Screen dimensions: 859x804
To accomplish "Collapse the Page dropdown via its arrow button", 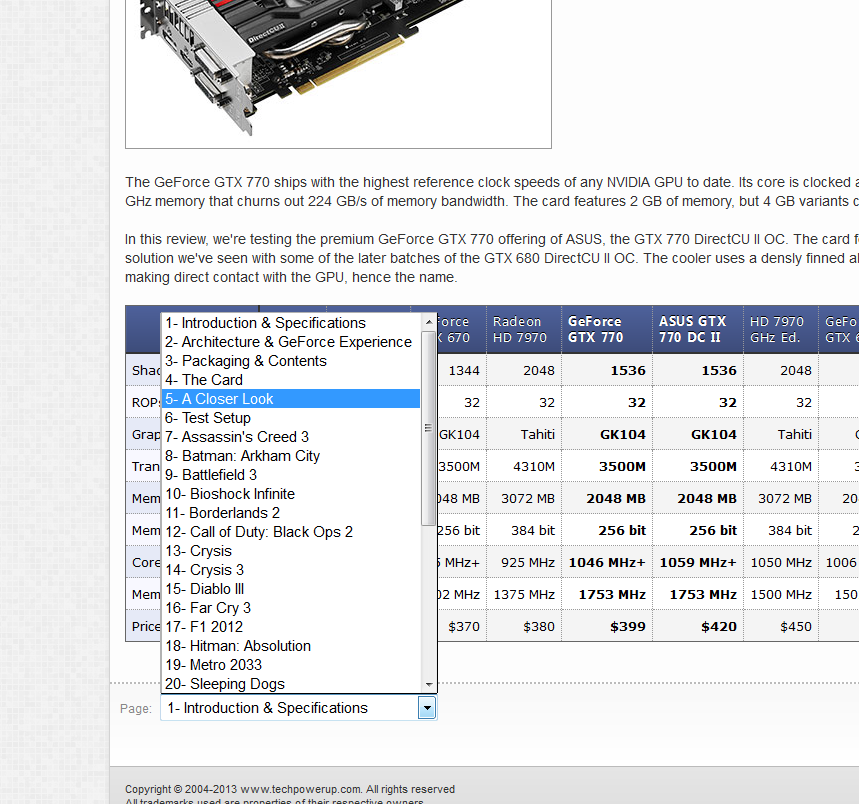I will [x=427, y=708].
